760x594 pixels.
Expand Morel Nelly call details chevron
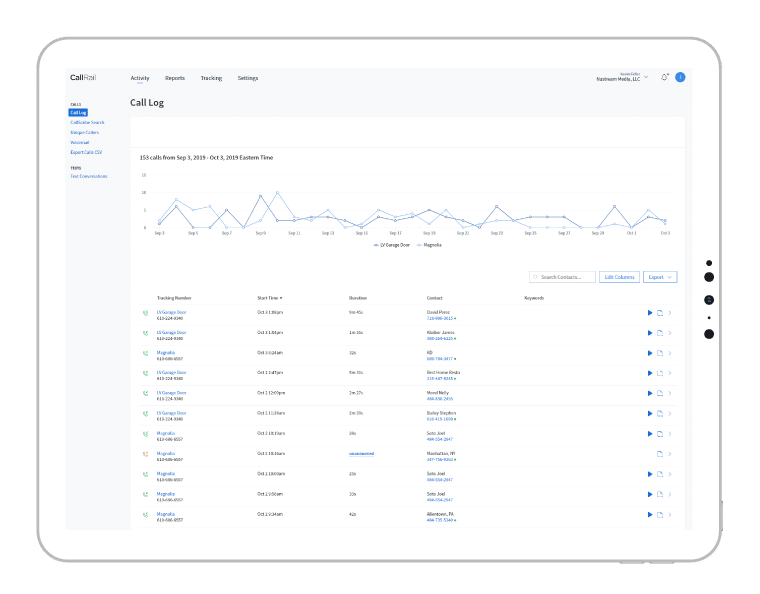(670, 393)
